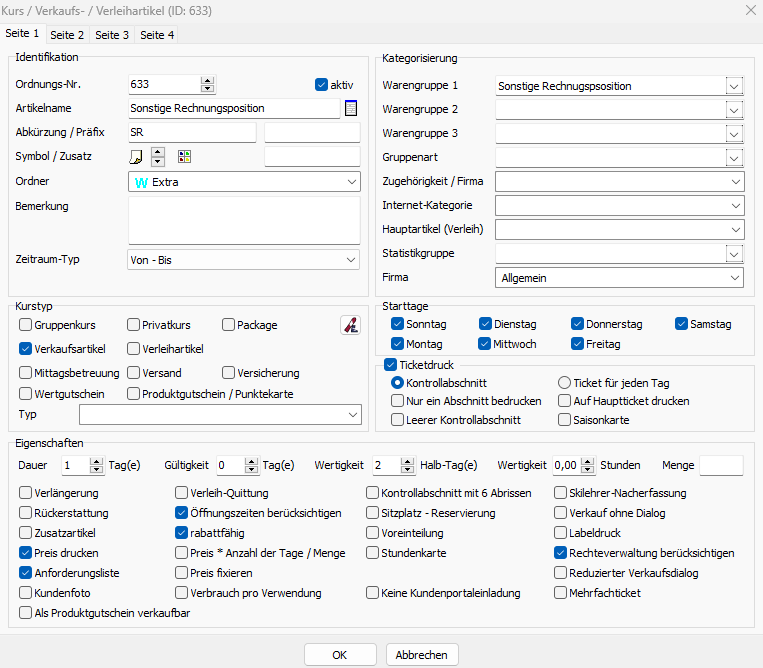The image size is (763, 668).
Task: Check the Verleihartikel checkbox
Action: (x=133, y=348)
